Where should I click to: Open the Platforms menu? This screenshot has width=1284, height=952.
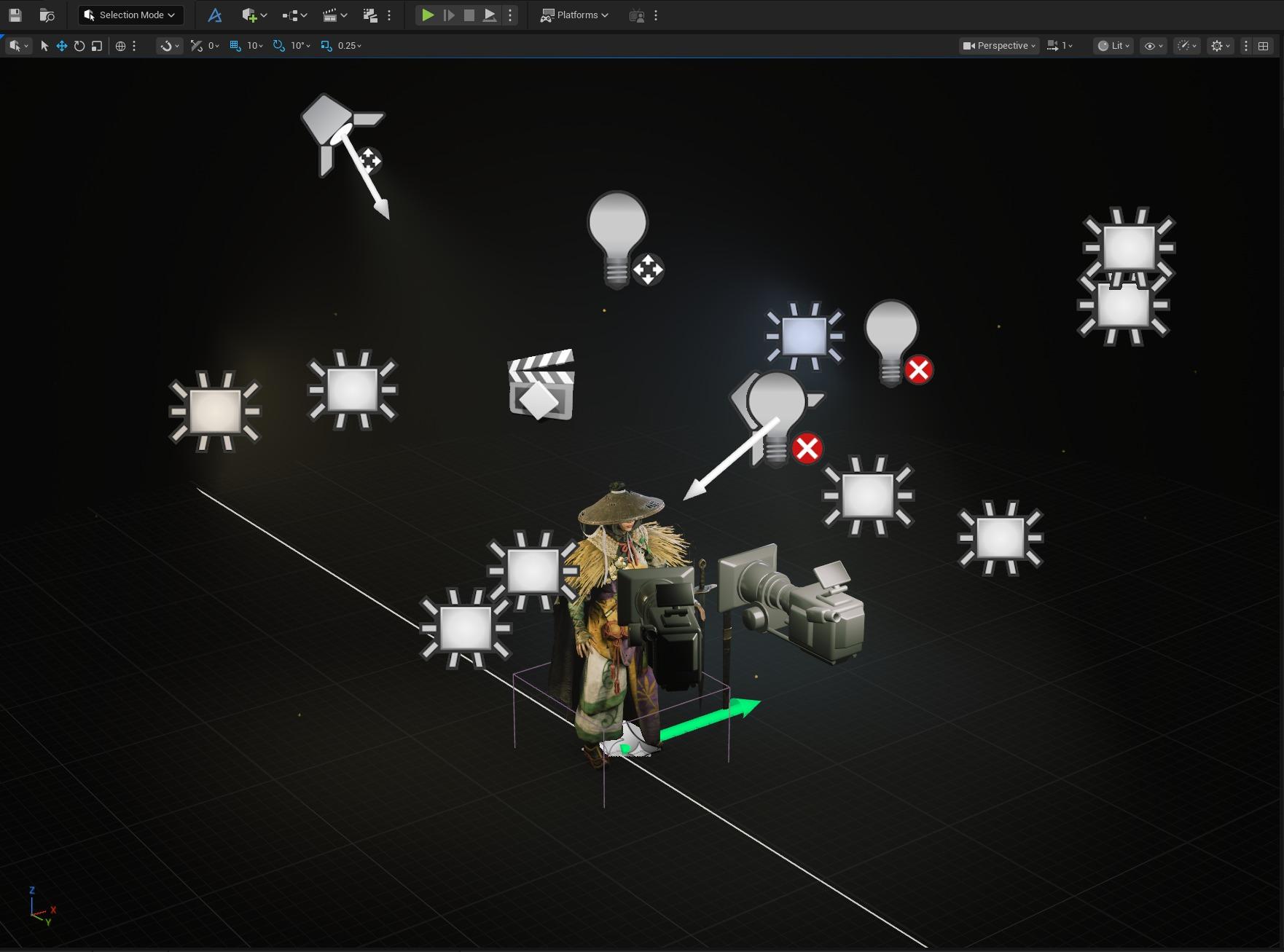coord(574,15)
